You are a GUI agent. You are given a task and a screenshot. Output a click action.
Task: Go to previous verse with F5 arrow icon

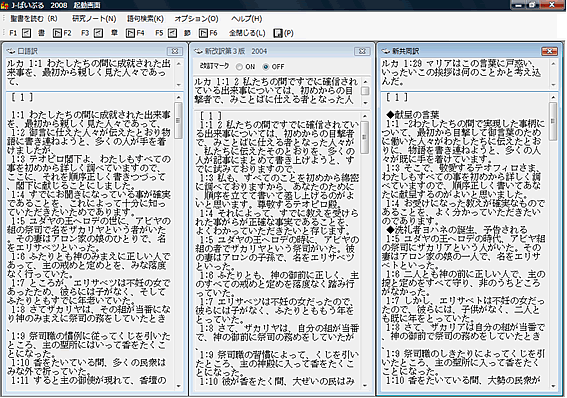(x=172, y=33)
